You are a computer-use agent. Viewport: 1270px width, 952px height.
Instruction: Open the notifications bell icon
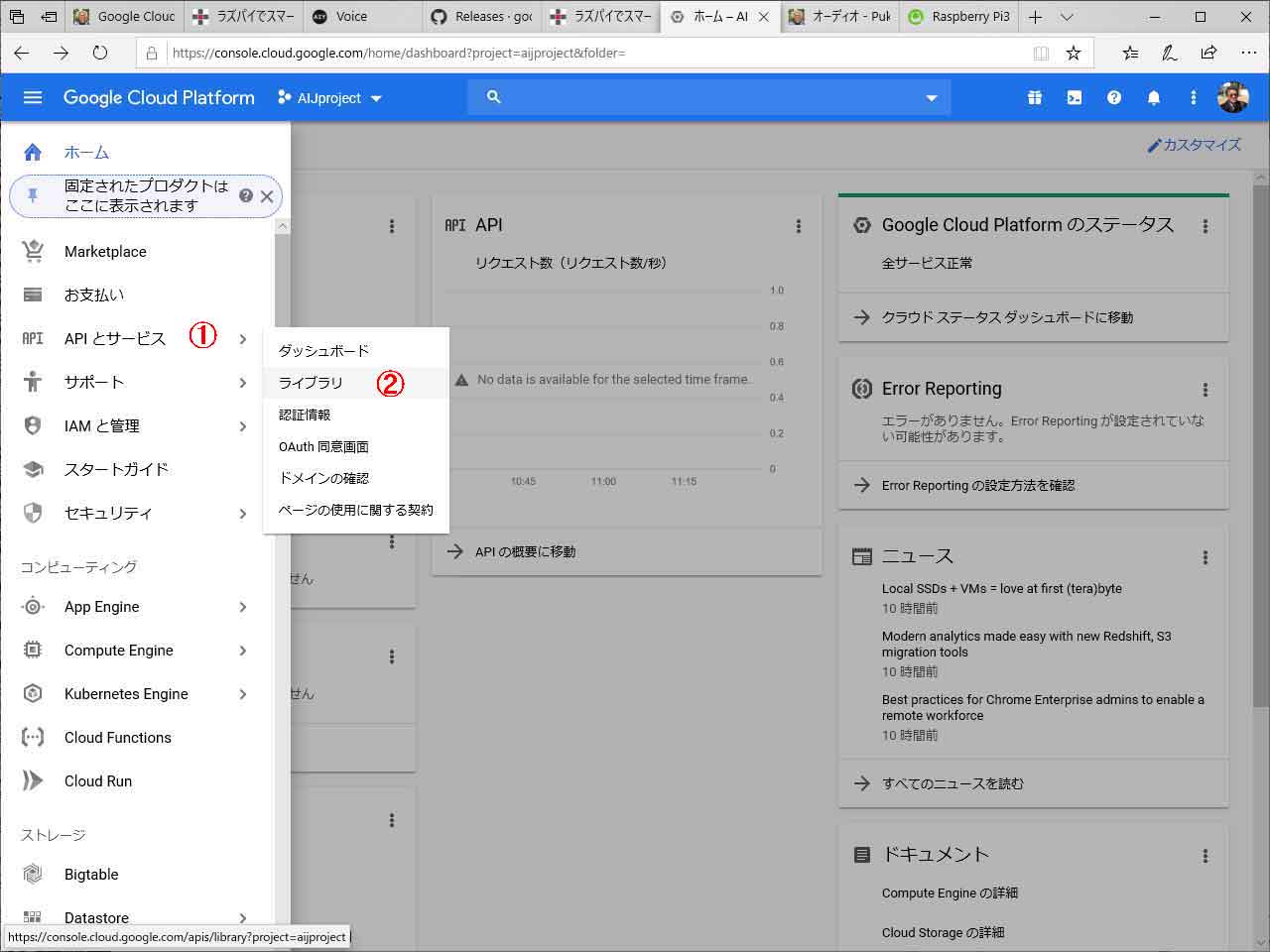click(x=1154, y=97)
